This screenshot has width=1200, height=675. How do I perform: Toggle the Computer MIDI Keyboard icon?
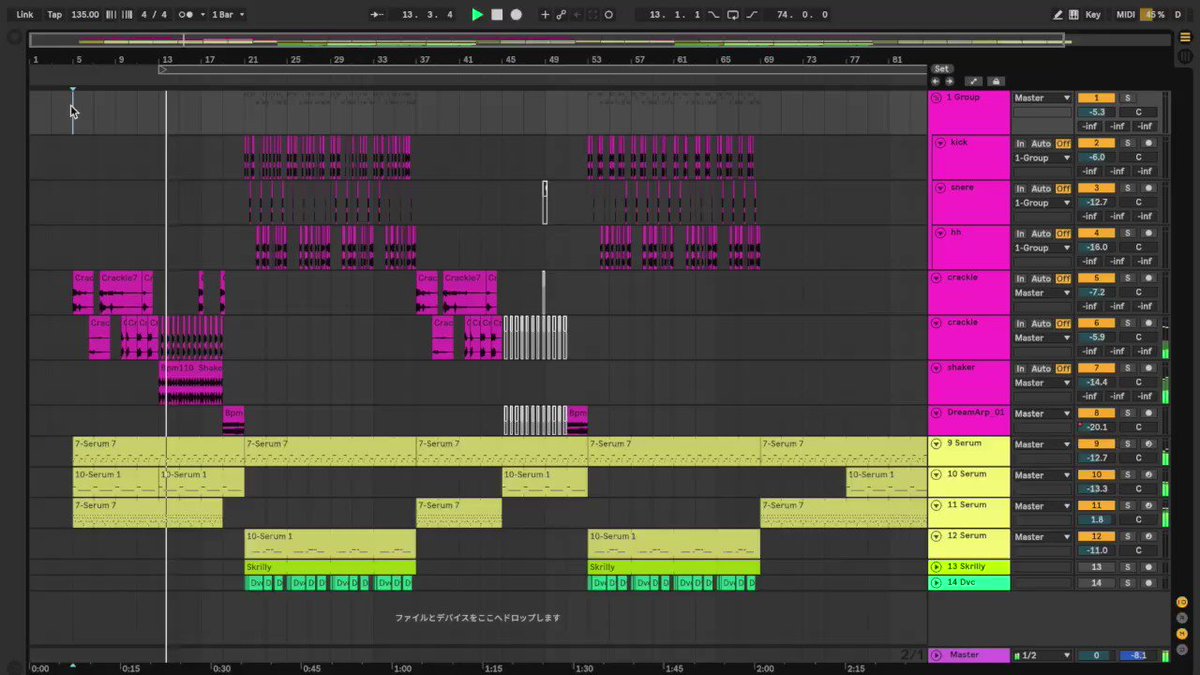pos(1075,15)
